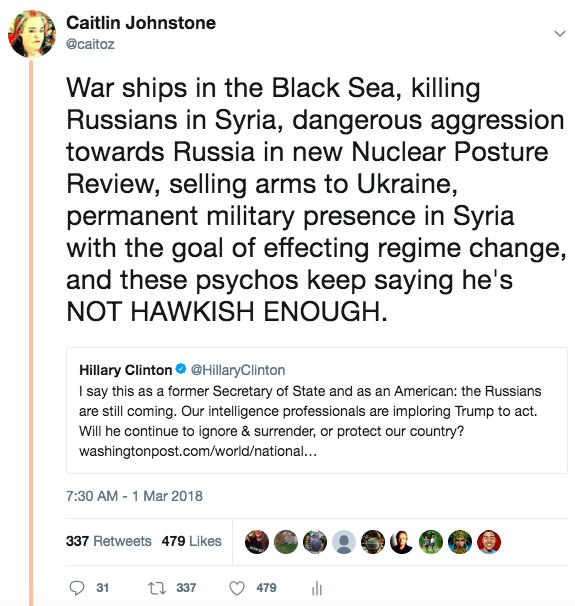This screenshot has width=575, height=606.
Task: Click the @HillaryClinton handle in quote
Action: 238,370
